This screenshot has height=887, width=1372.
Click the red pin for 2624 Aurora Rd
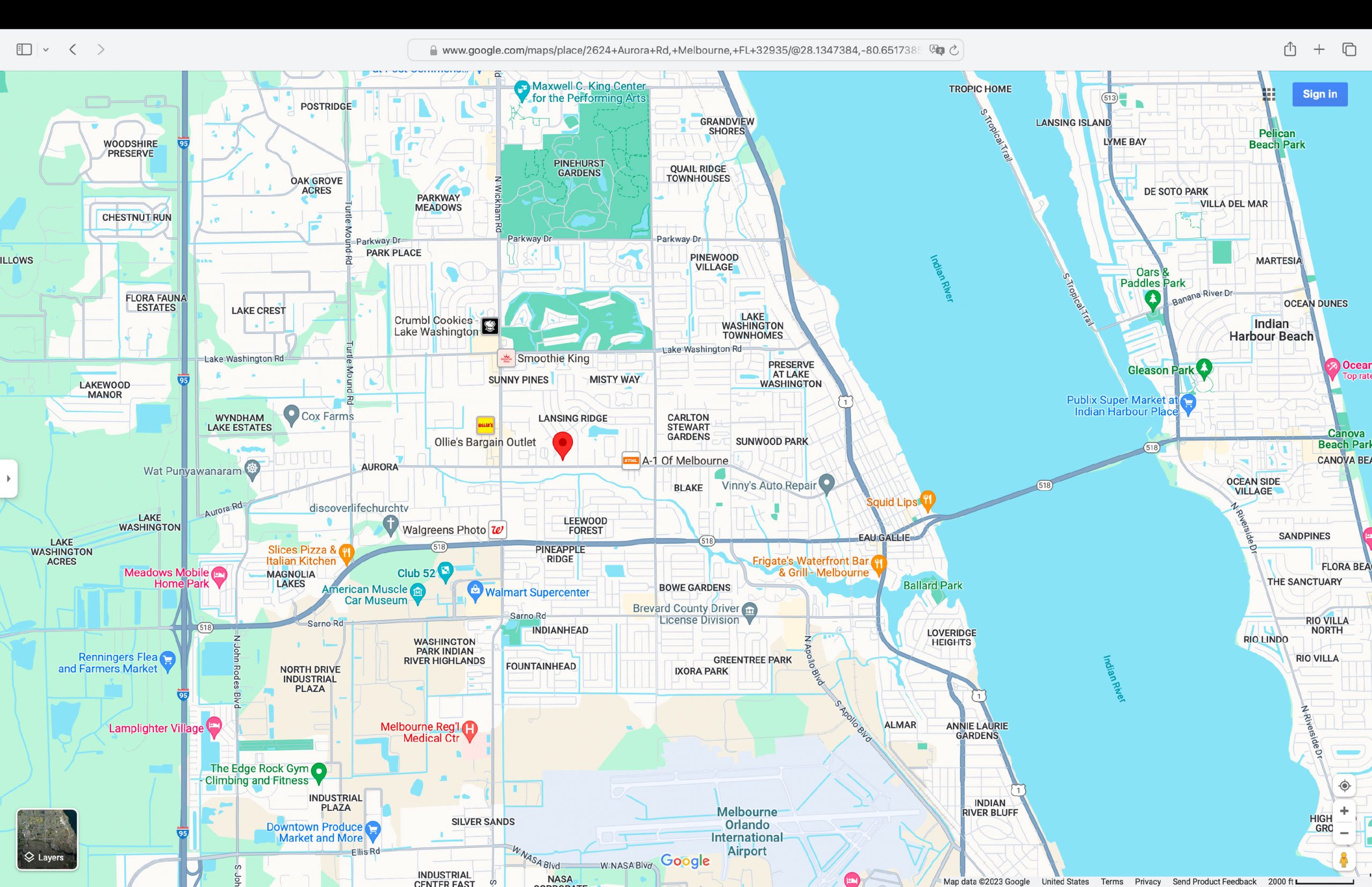pyautogui.click(x=563, y=444)
